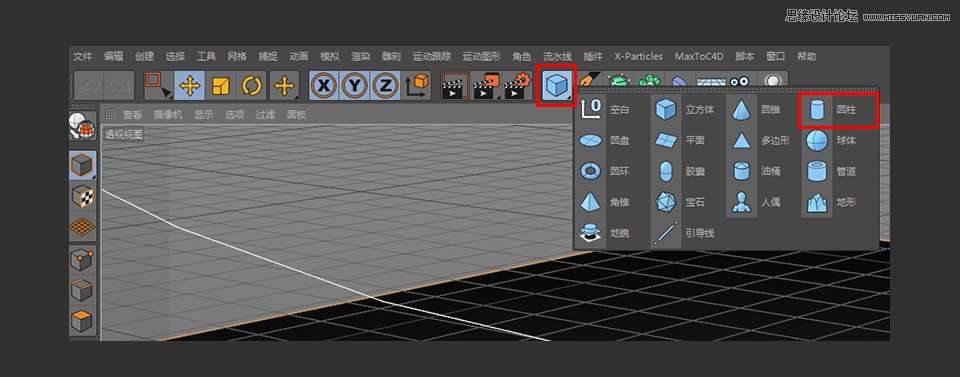Toggle Model mode cube in sidebar
The width and height of the screenshot is (960, 377).
pyautogui.click(x=82, y=165)
